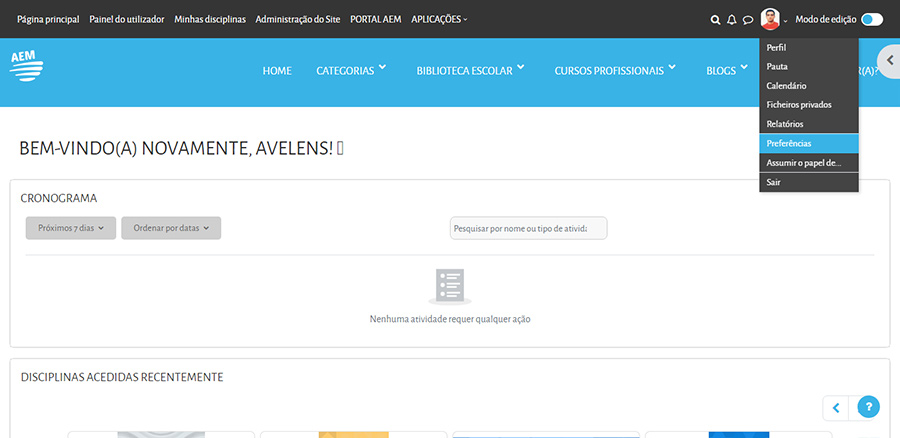Click the left arrow drawer toggle

click(889, 61)
